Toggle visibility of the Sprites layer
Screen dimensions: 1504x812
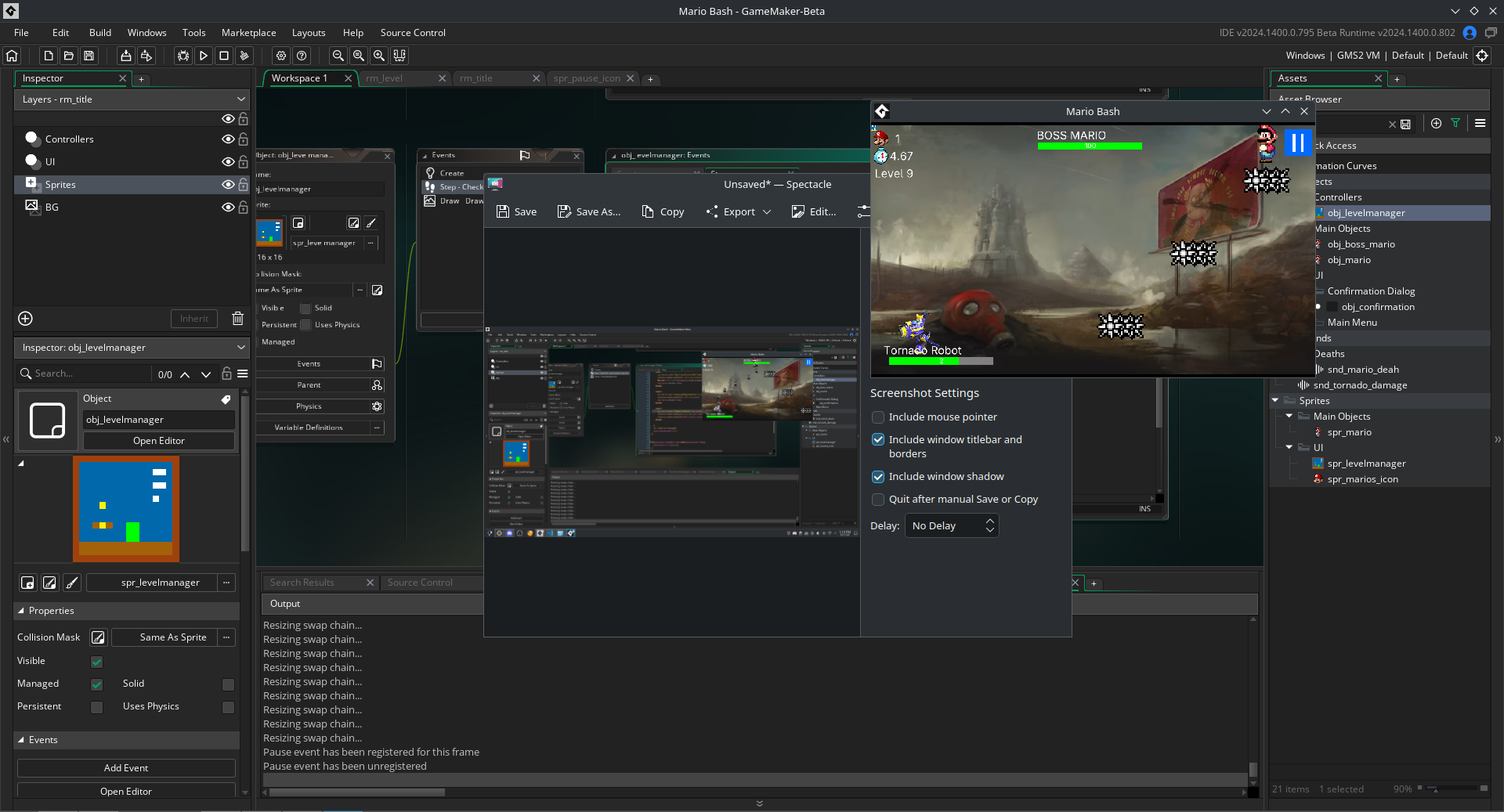tap(227, 185)
